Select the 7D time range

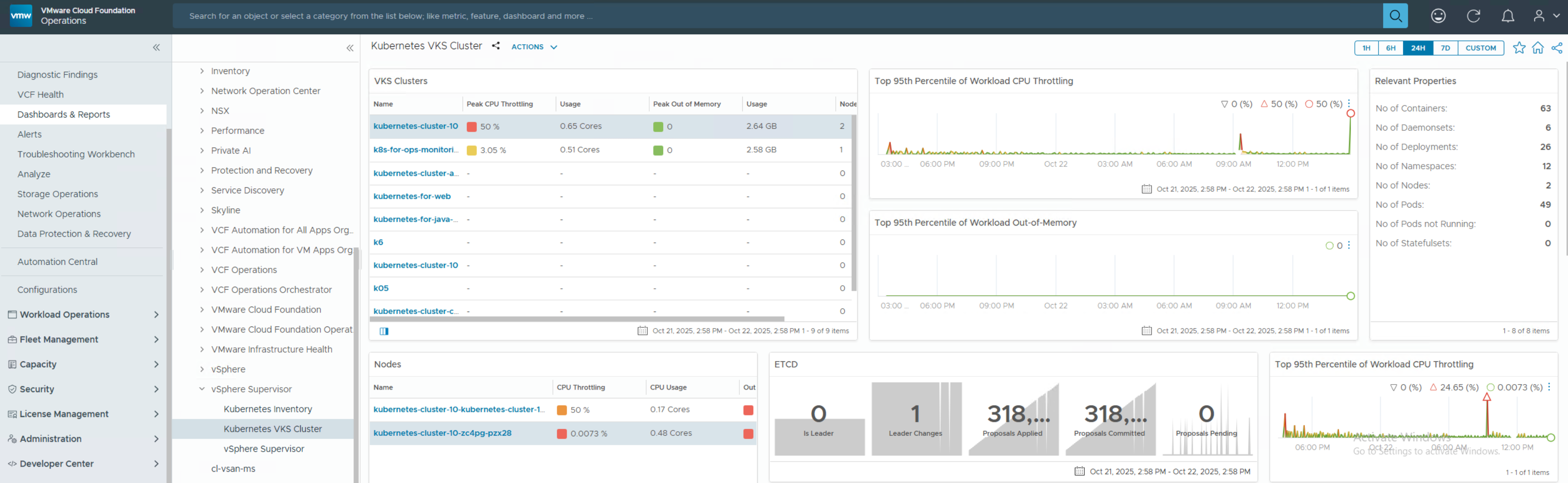1445,48
